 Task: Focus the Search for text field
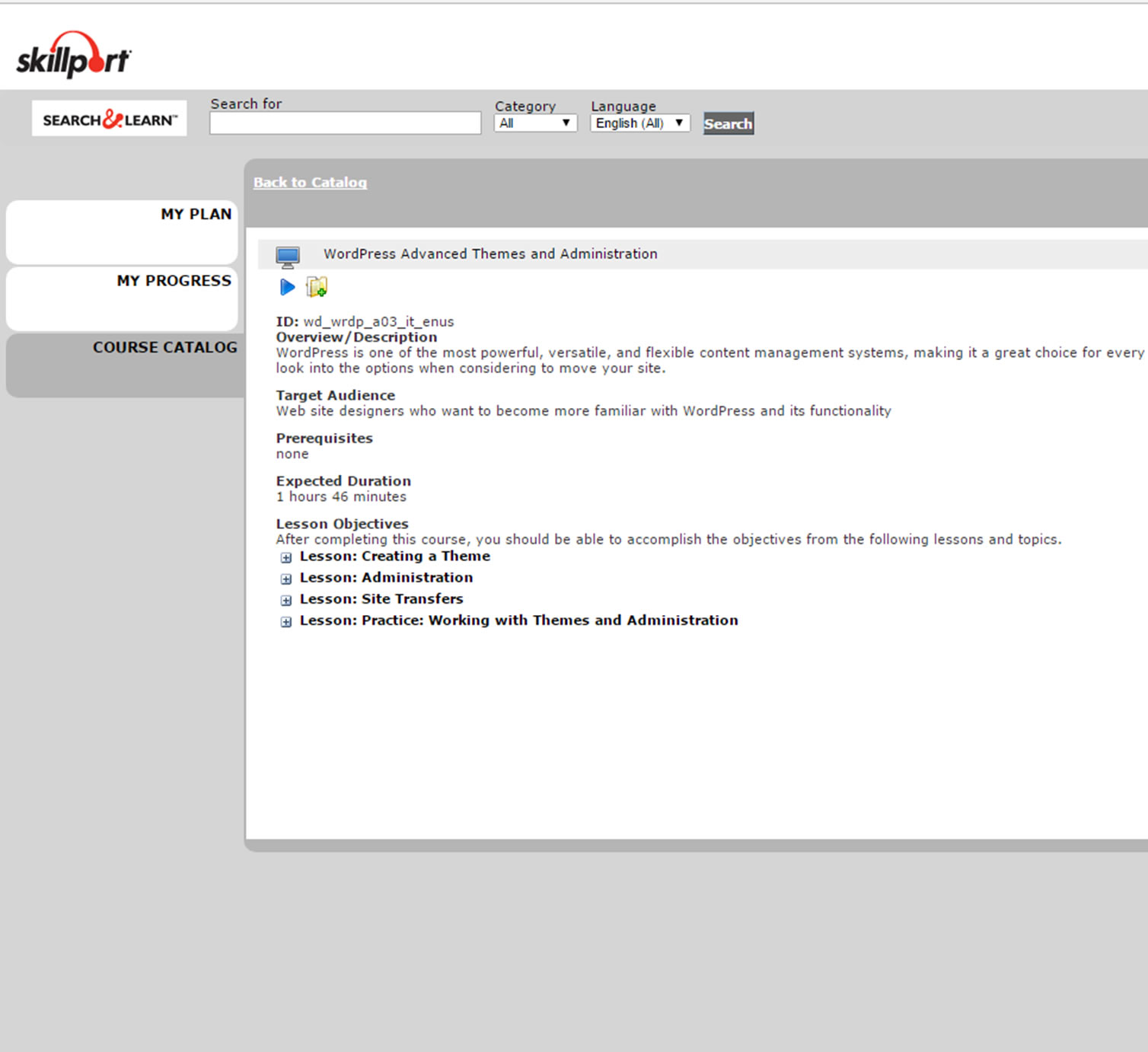pos(346,123)
